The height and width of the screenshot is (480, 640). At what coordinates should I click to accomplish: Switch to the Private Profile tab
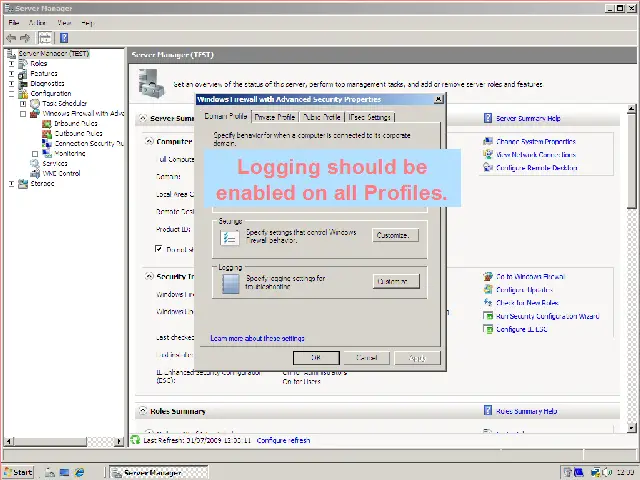[x=275, y=117]
